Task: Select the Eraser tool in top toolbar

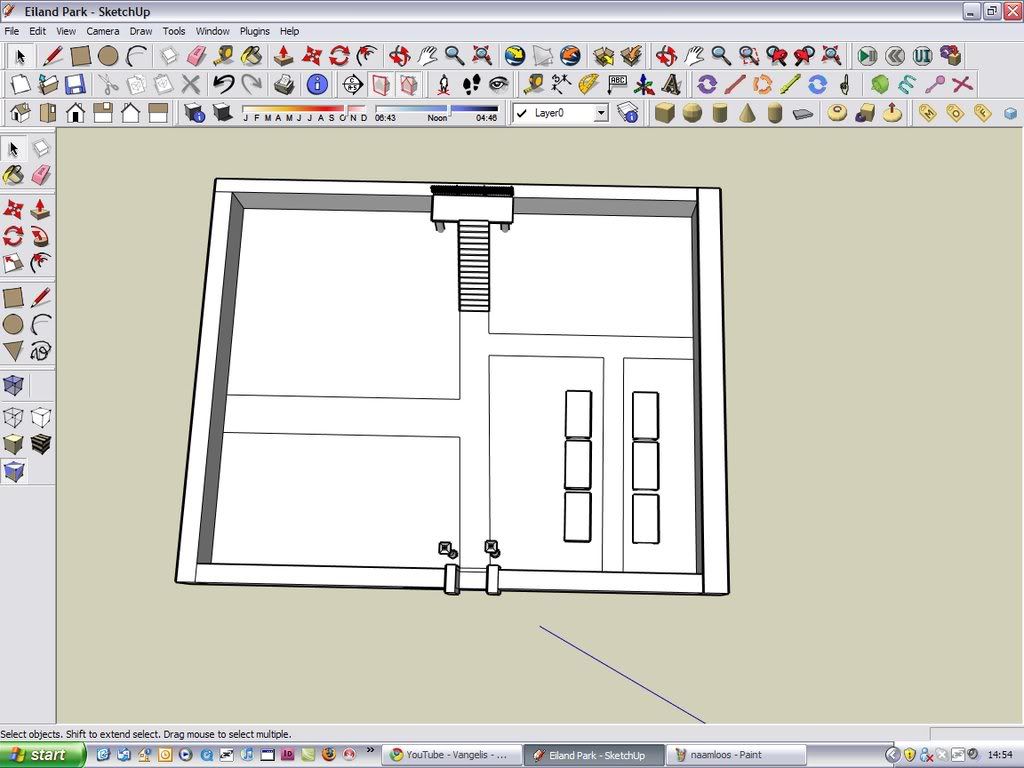Action: coord(197,56)
